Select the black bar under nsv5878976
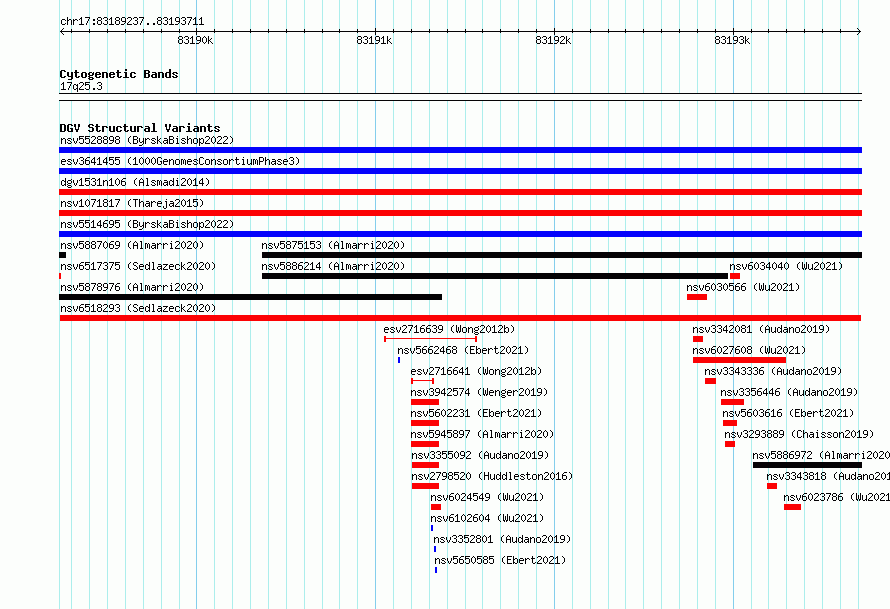The image size is (890, 609). [251, 297]
